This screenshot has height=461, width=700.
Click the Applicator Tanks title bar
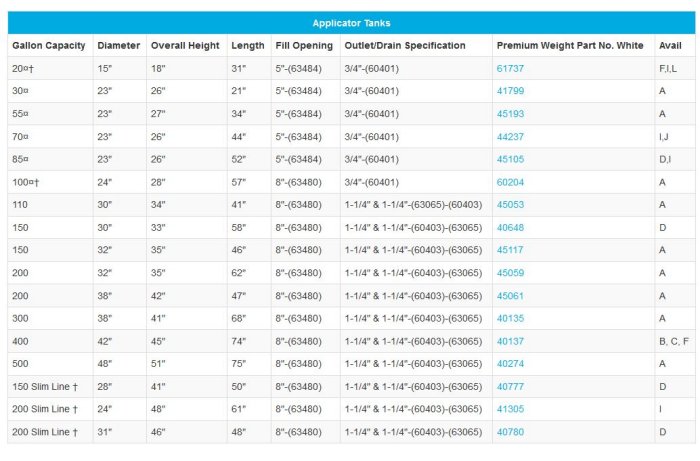point(351,23)
